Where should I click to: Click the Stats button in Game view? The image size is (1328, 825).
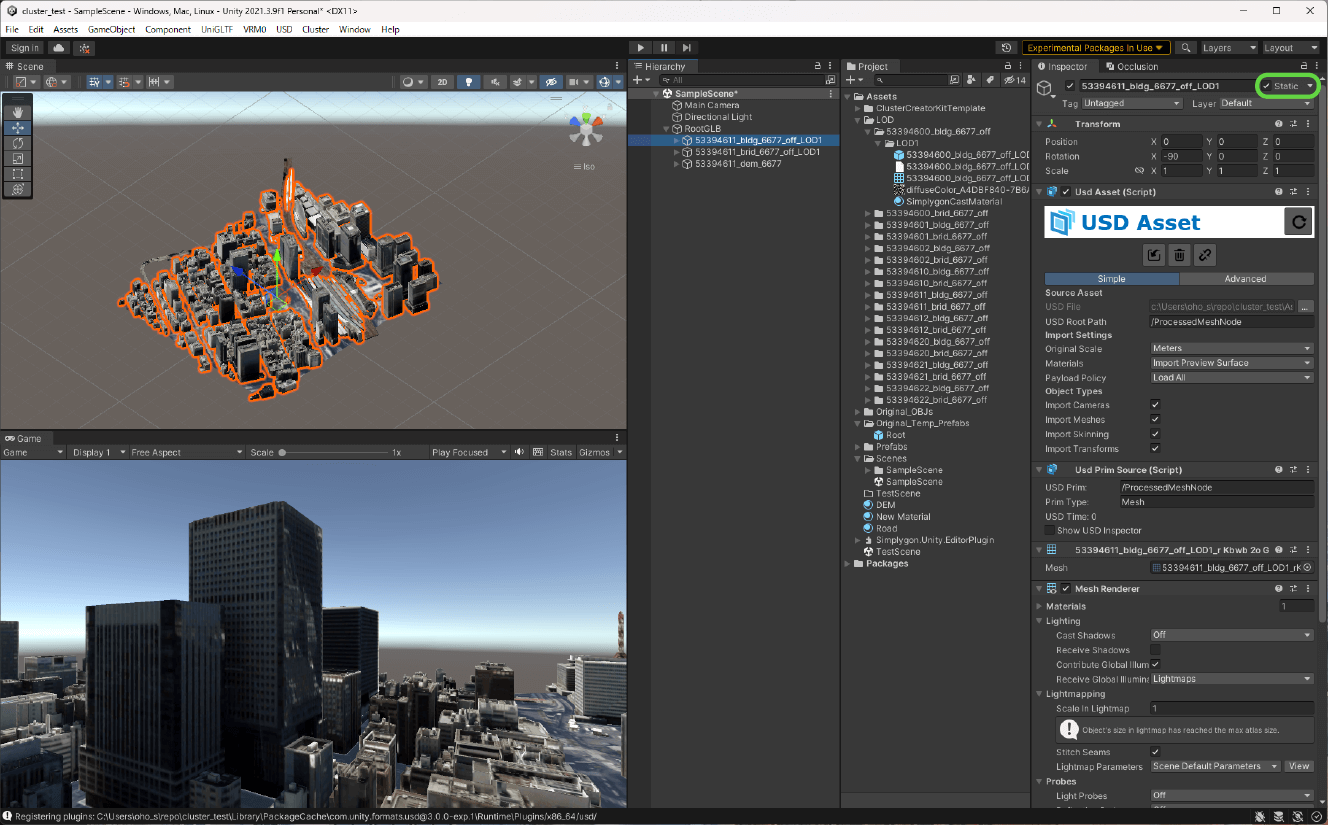[561, 452]
